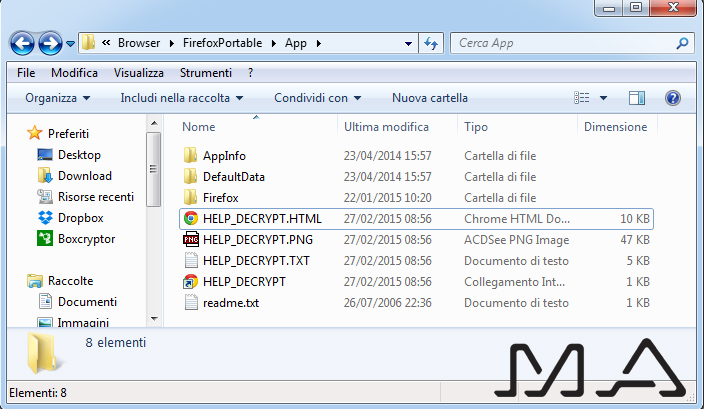Click the 22/01/2015 10:20 date cell

click(x=387, y=198)
